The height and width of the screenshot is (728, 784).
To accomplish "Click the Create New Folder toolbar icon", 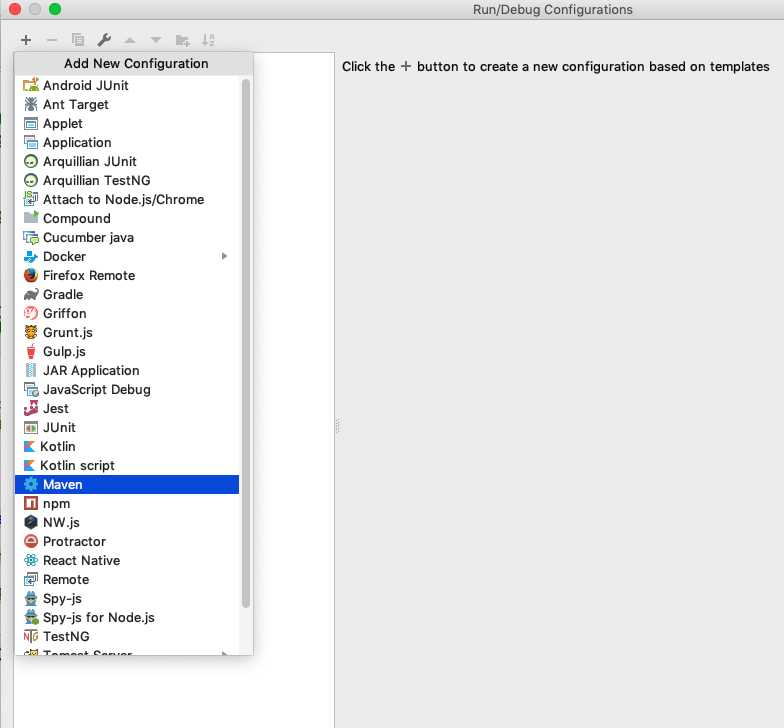I will tap(182, 40).
